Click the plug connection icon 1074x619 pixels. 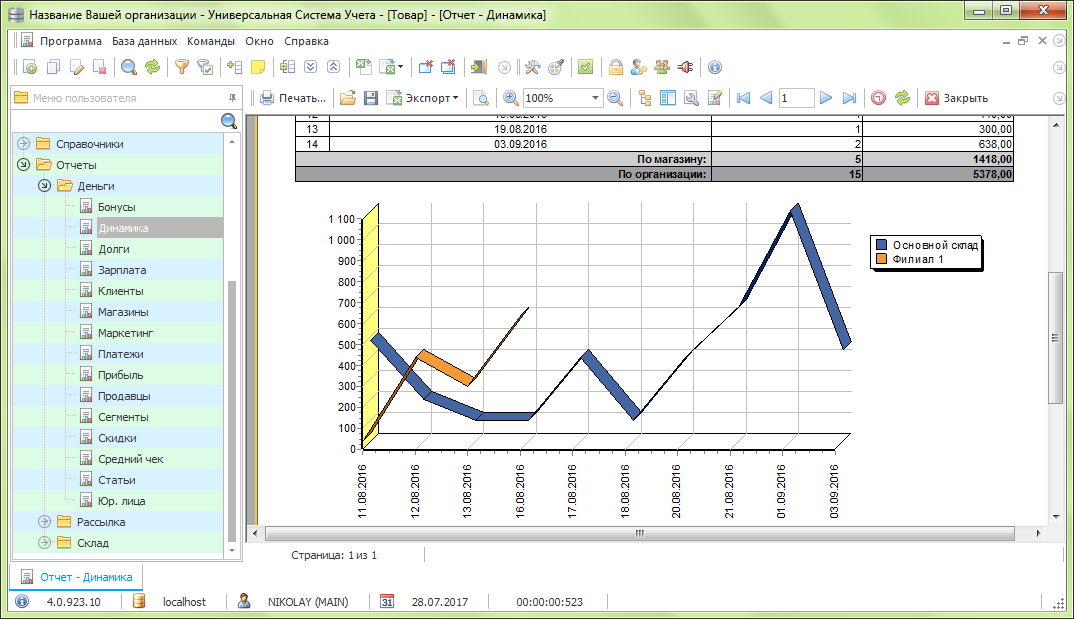[x=685, y=67]
